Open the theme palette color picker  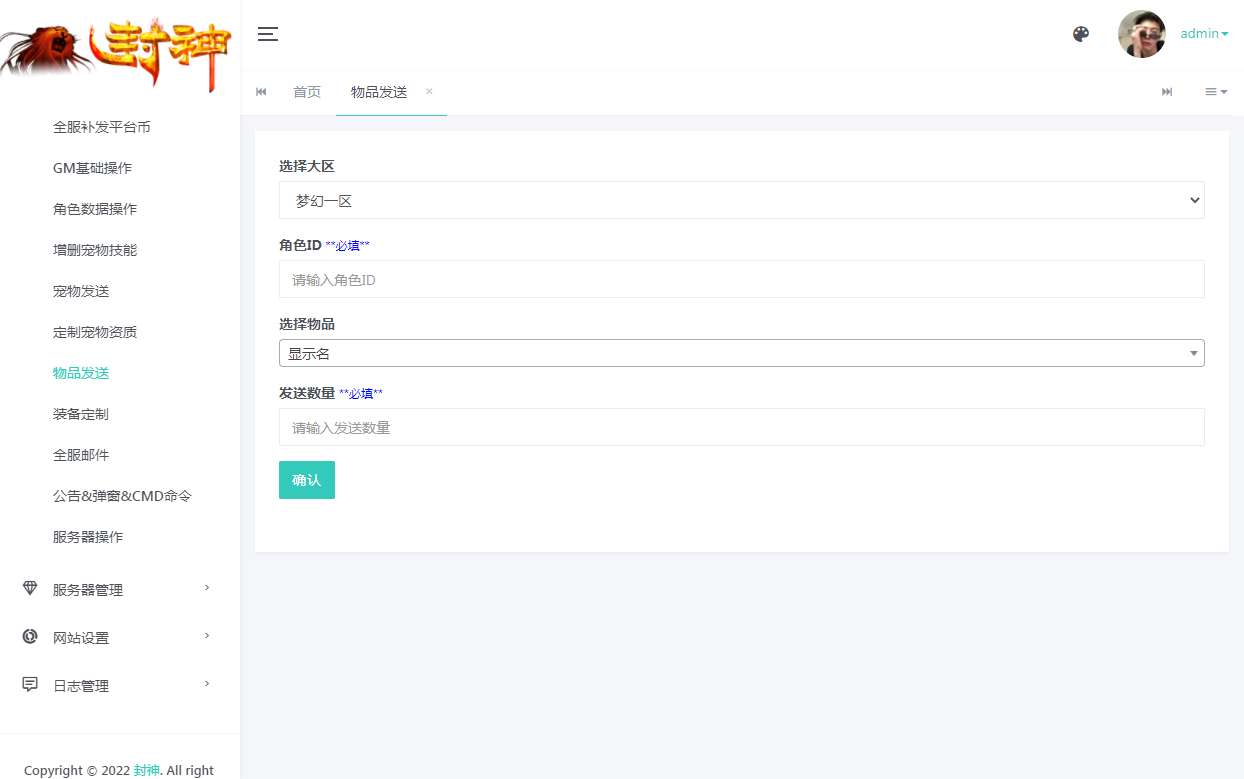[1081, 33]
